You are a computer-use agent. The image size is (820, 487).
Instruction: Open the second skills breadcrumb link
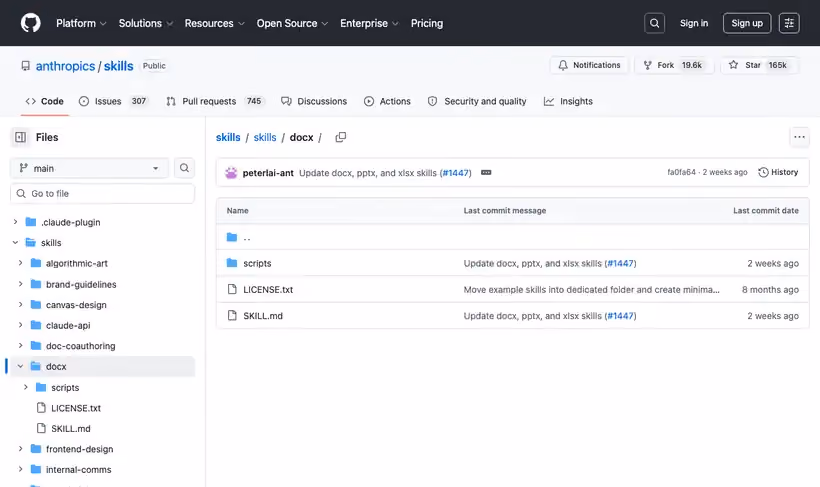265,137
